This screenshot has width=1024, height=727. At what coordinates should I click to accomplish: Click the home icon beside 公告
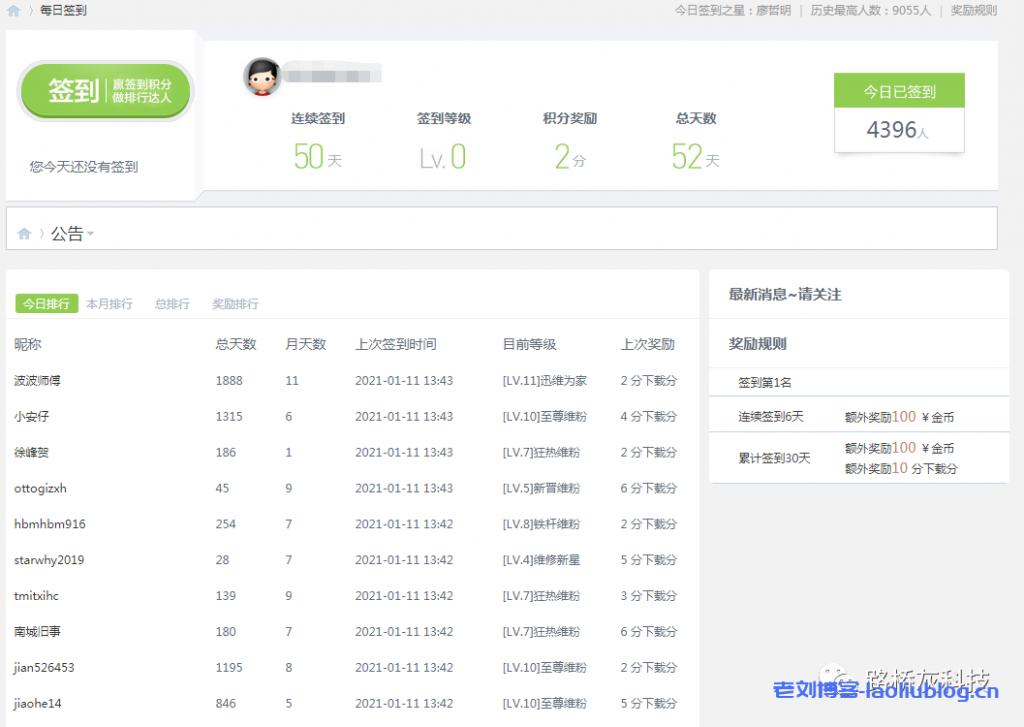24,234
